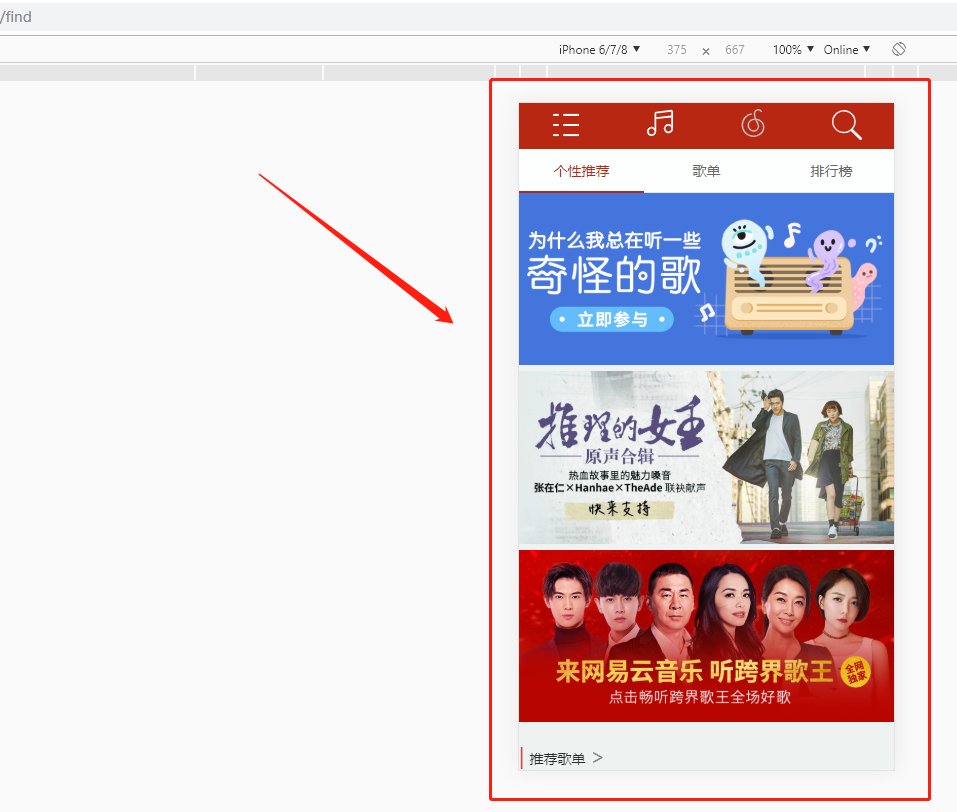Viewport: 957px width, 812px height.
Task: Edit the 375 viewport width field
Action: click(676, 49)
